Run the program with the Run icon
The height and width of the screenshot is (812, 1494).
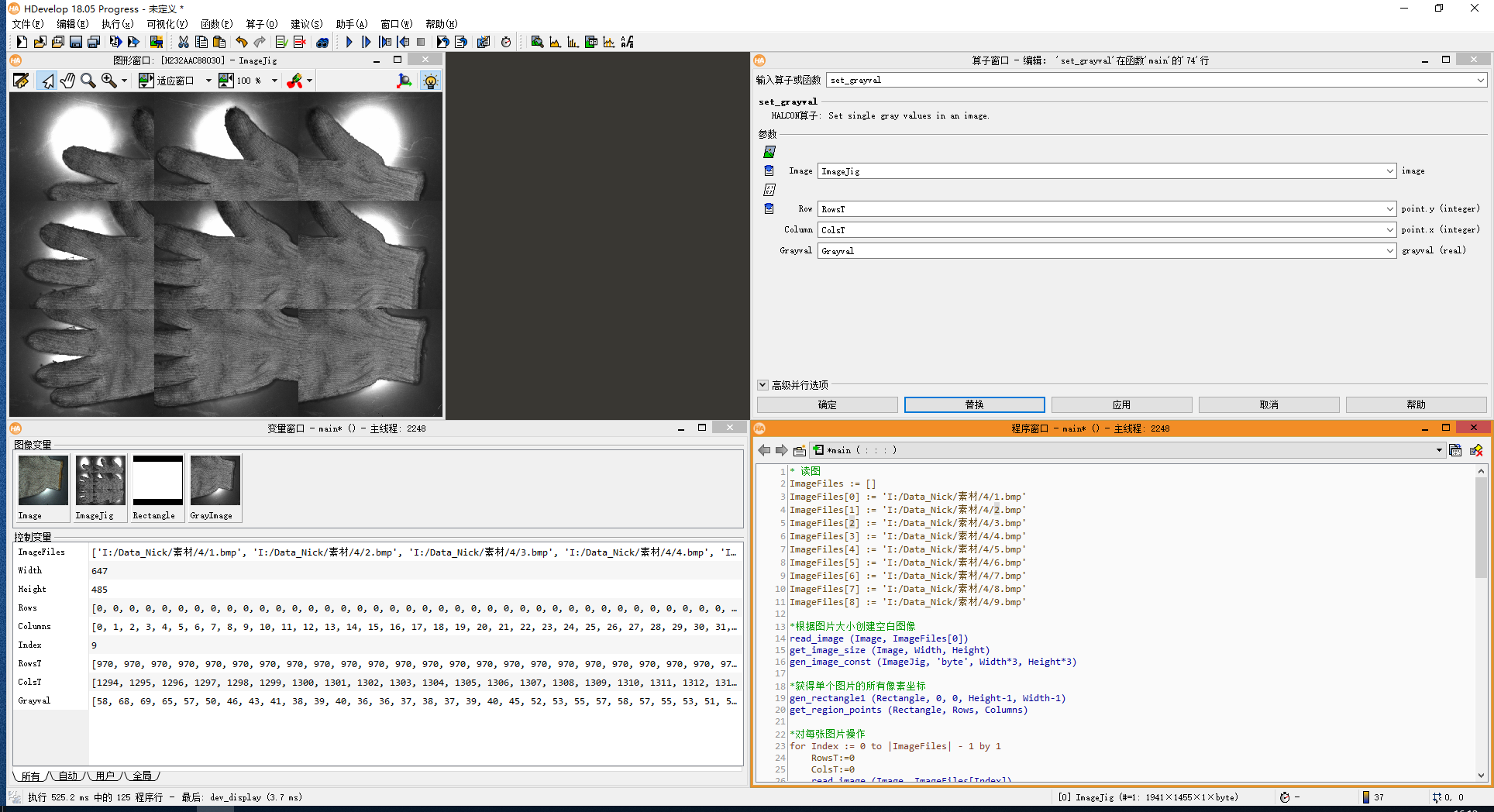click(349, 42)
